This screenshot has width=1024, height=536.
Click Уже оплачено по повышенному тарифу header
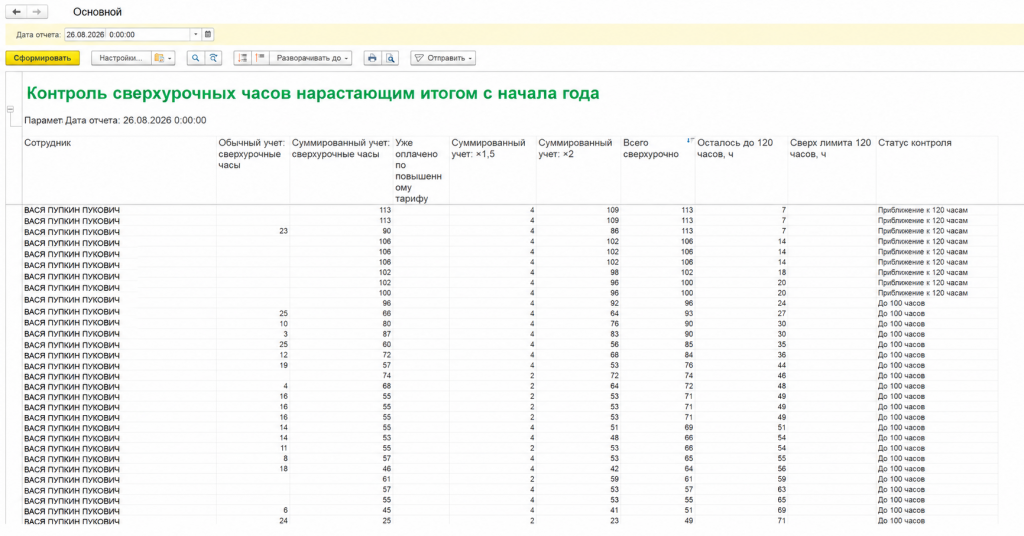tap(419, 170)
